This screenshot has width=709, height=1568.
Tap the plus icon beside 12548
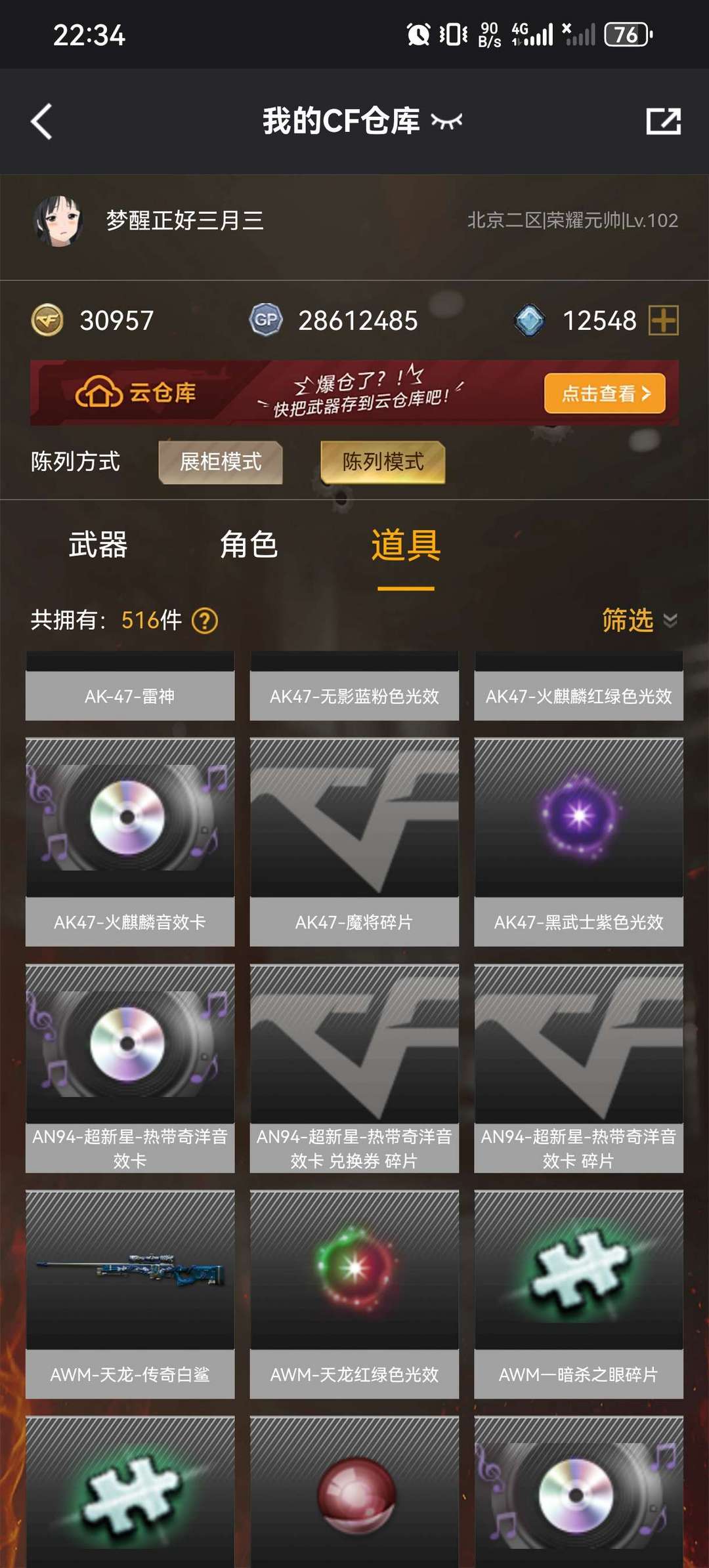(x=663, y=321)
